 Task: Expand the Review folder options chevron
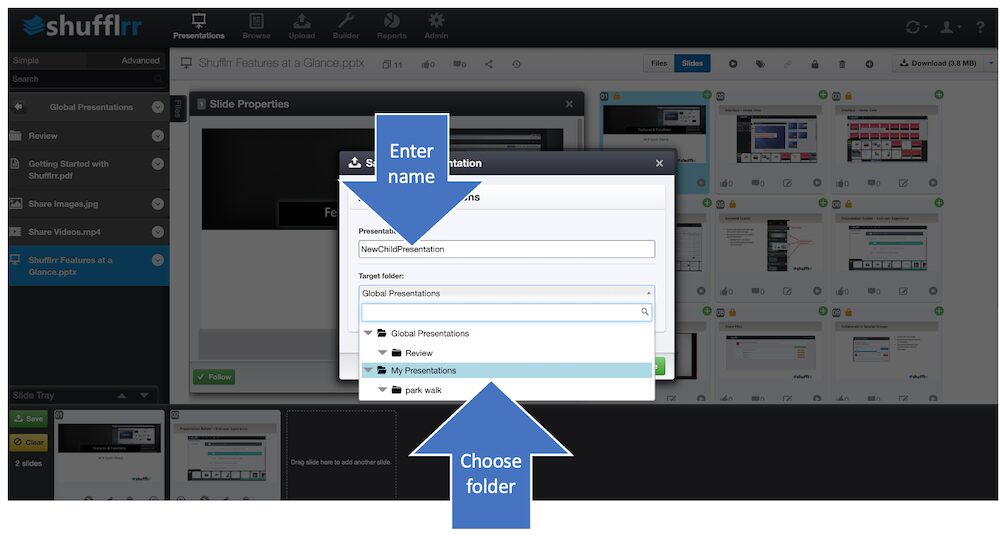pos(158,136)
